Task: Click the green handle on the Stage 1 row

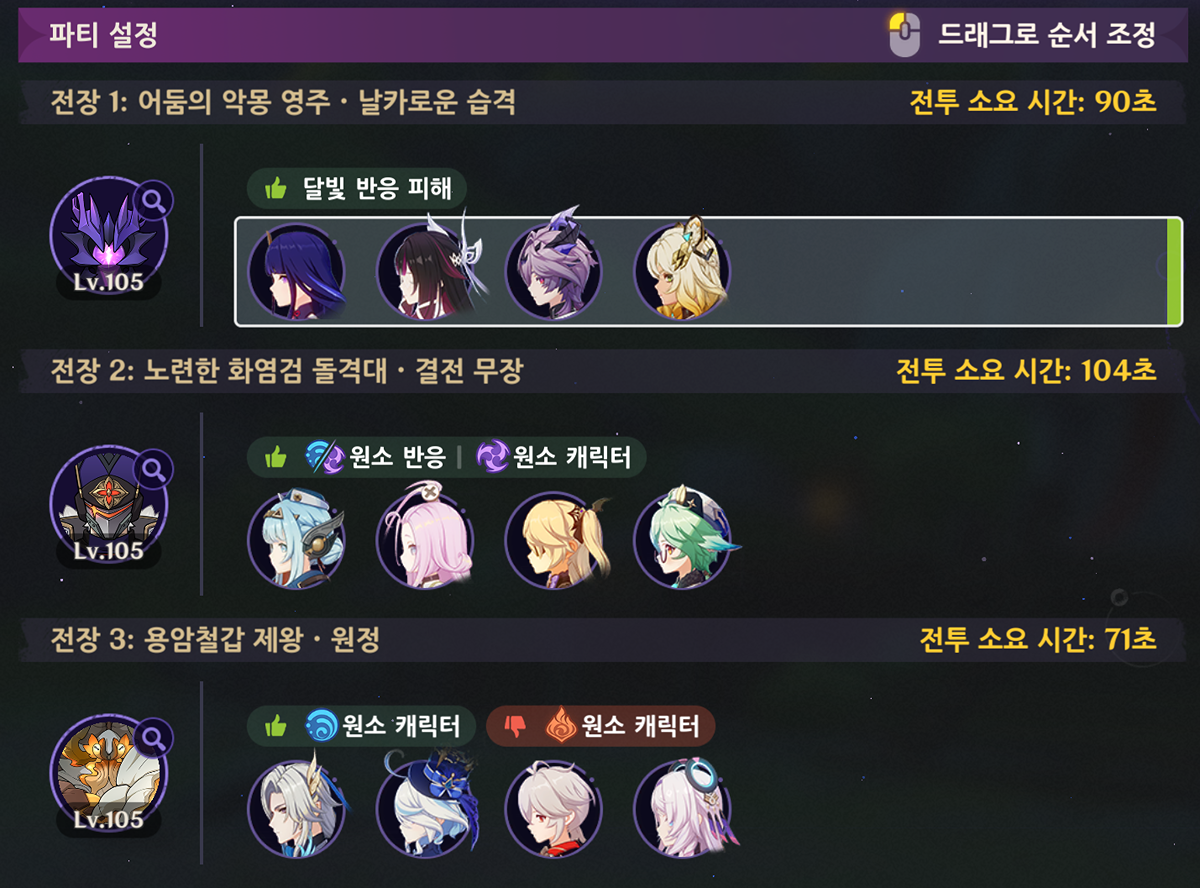Action: (1174, 271)
